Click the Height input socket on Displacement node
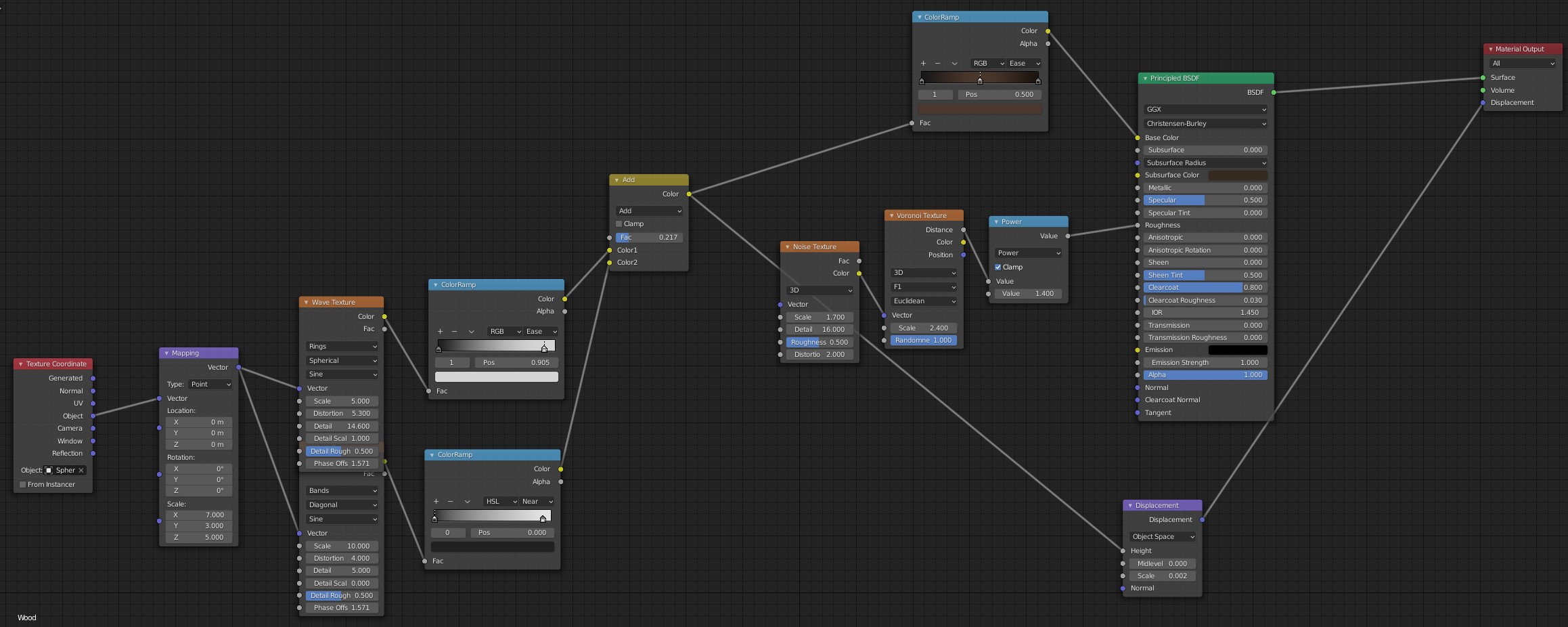 [1123, 550]
